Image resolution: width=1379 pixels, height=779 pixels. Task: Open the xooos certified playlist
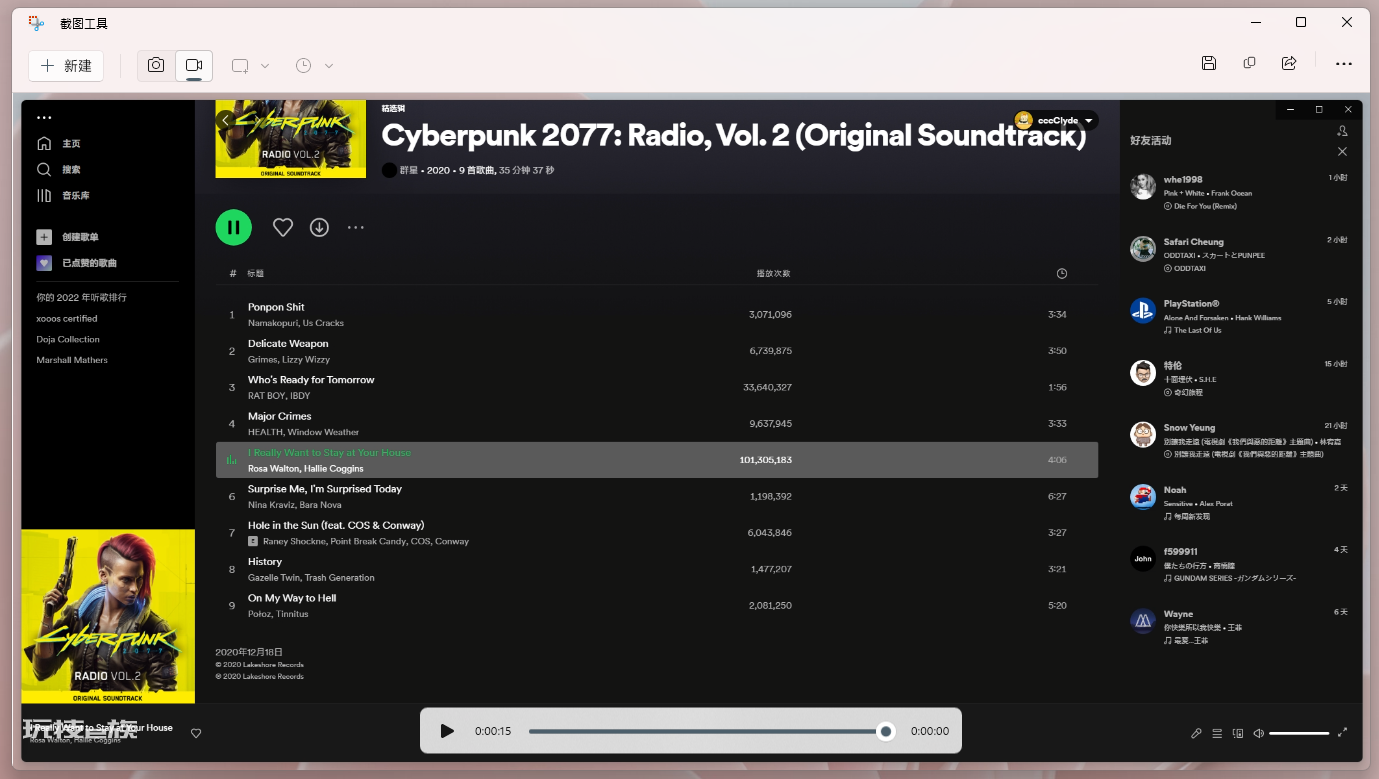[67, 319]
